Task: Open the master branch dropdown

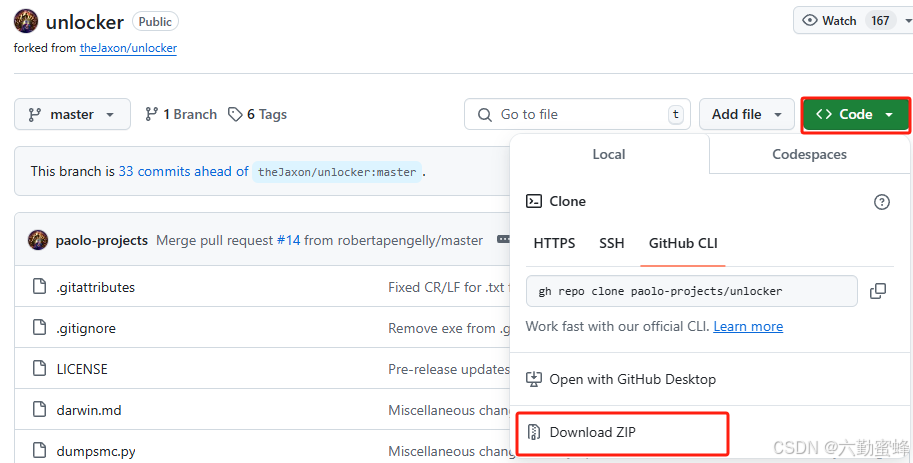Action: tap(72, 114)
